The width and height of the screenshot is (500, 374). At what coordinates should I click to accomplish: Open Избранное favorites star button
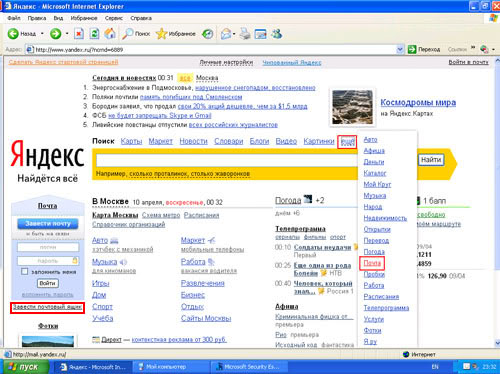176,34
